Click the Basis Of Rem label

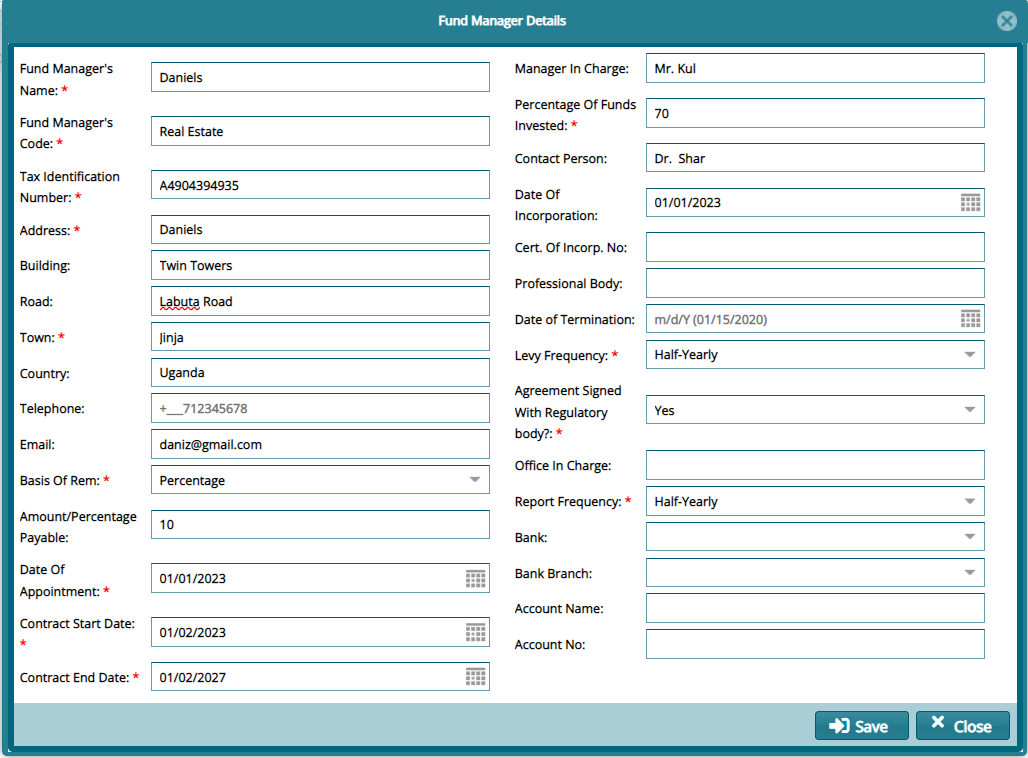tap(60, 481)
